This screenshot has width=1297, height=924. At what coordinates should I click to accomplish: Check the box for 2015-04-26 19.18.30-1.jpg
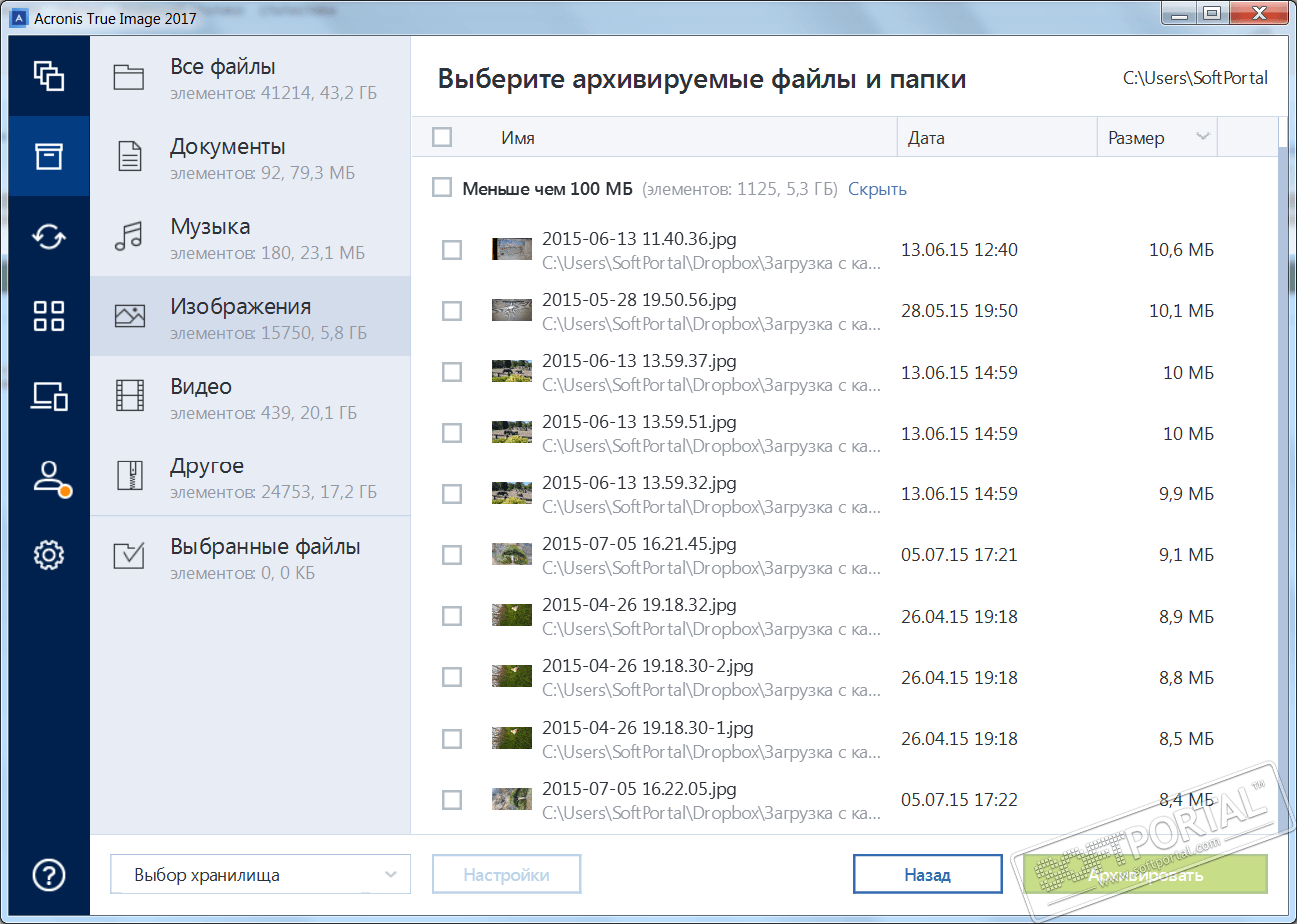click(x=452, y=739)
